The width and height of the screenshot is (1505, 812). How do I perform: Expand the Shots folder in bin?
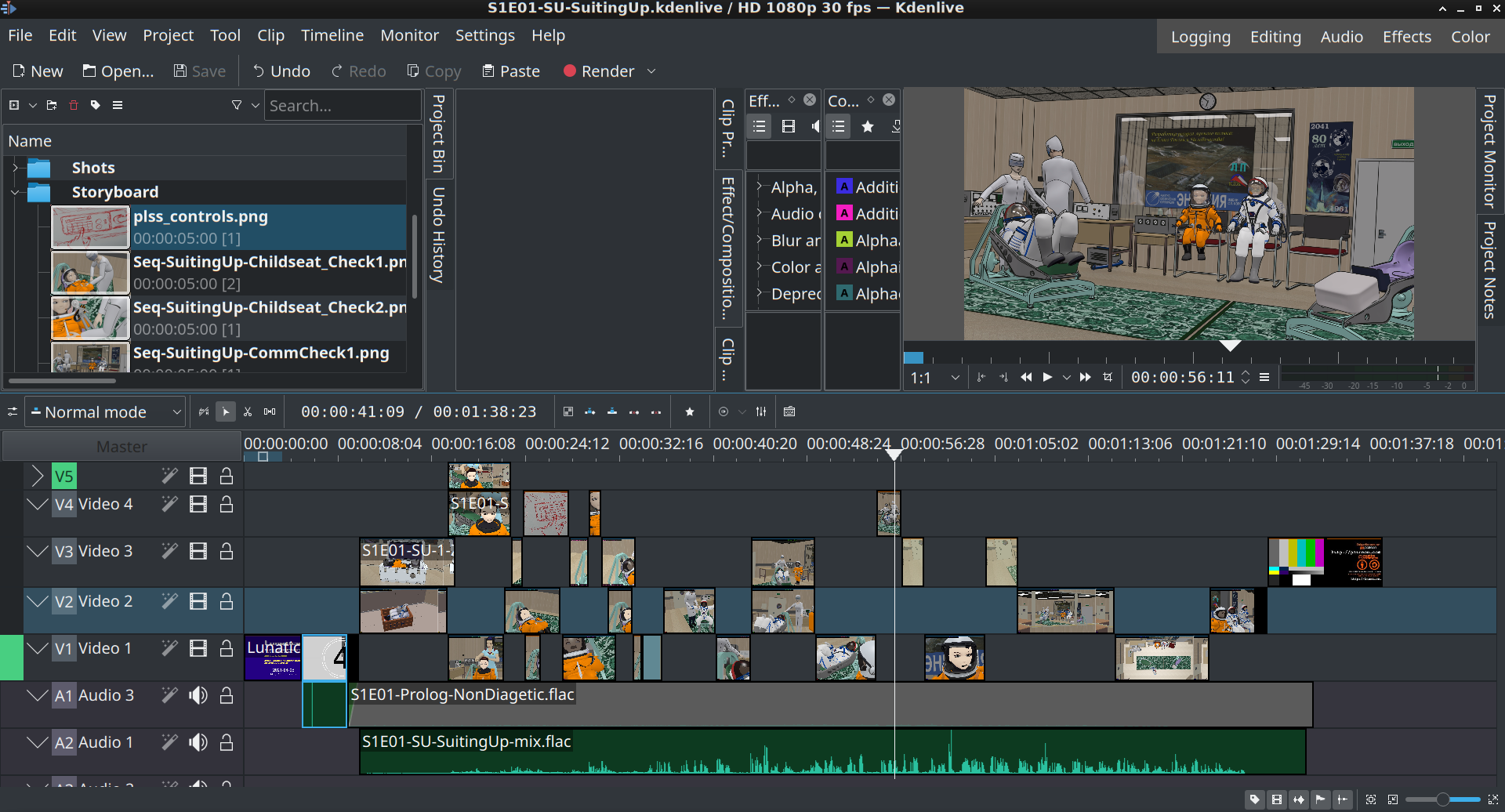click(x=15, y=168)
